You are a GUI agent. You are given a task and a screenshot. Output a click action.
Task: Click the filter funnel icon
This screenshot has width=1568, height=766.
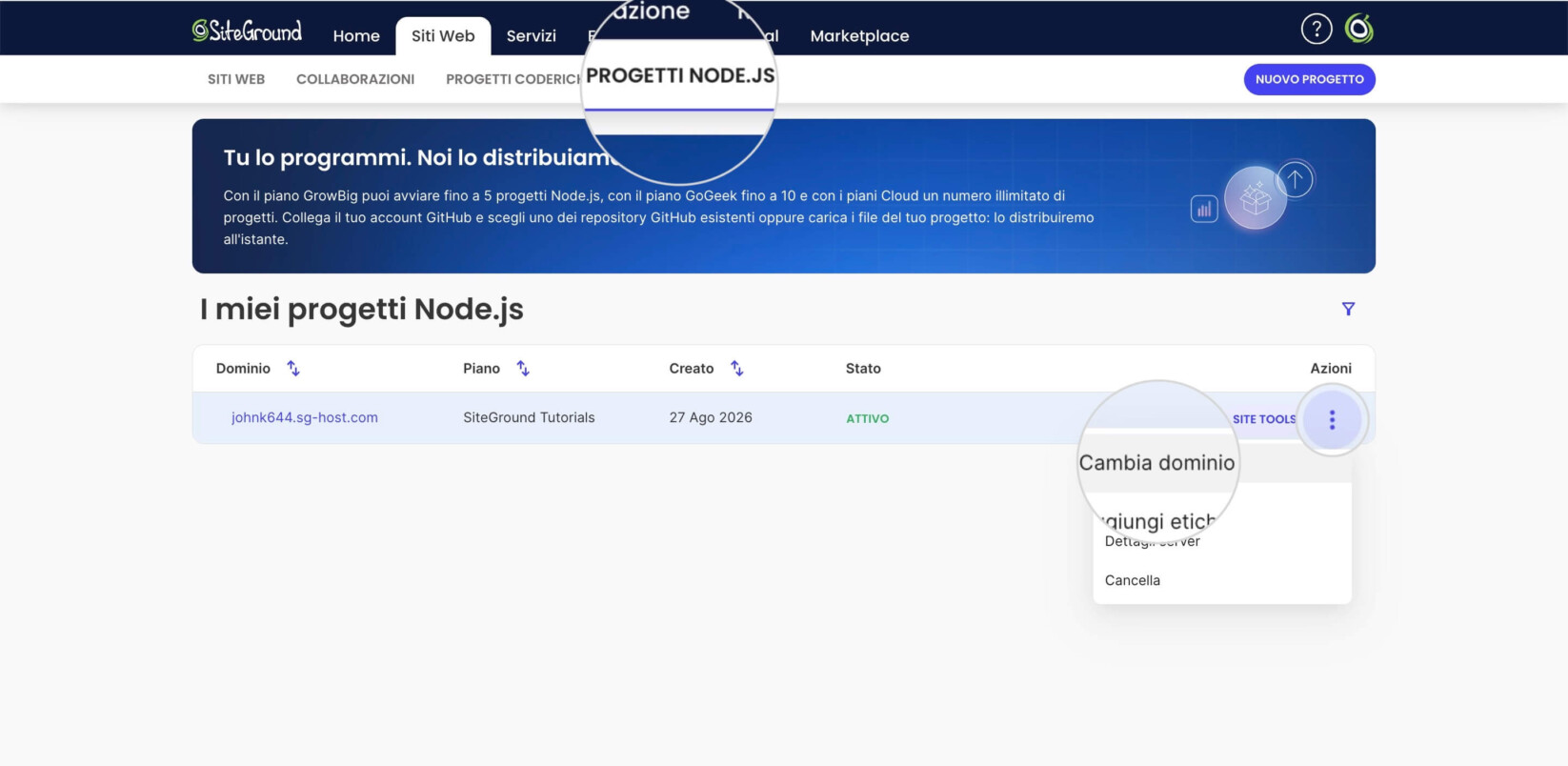click(1348, 309)
